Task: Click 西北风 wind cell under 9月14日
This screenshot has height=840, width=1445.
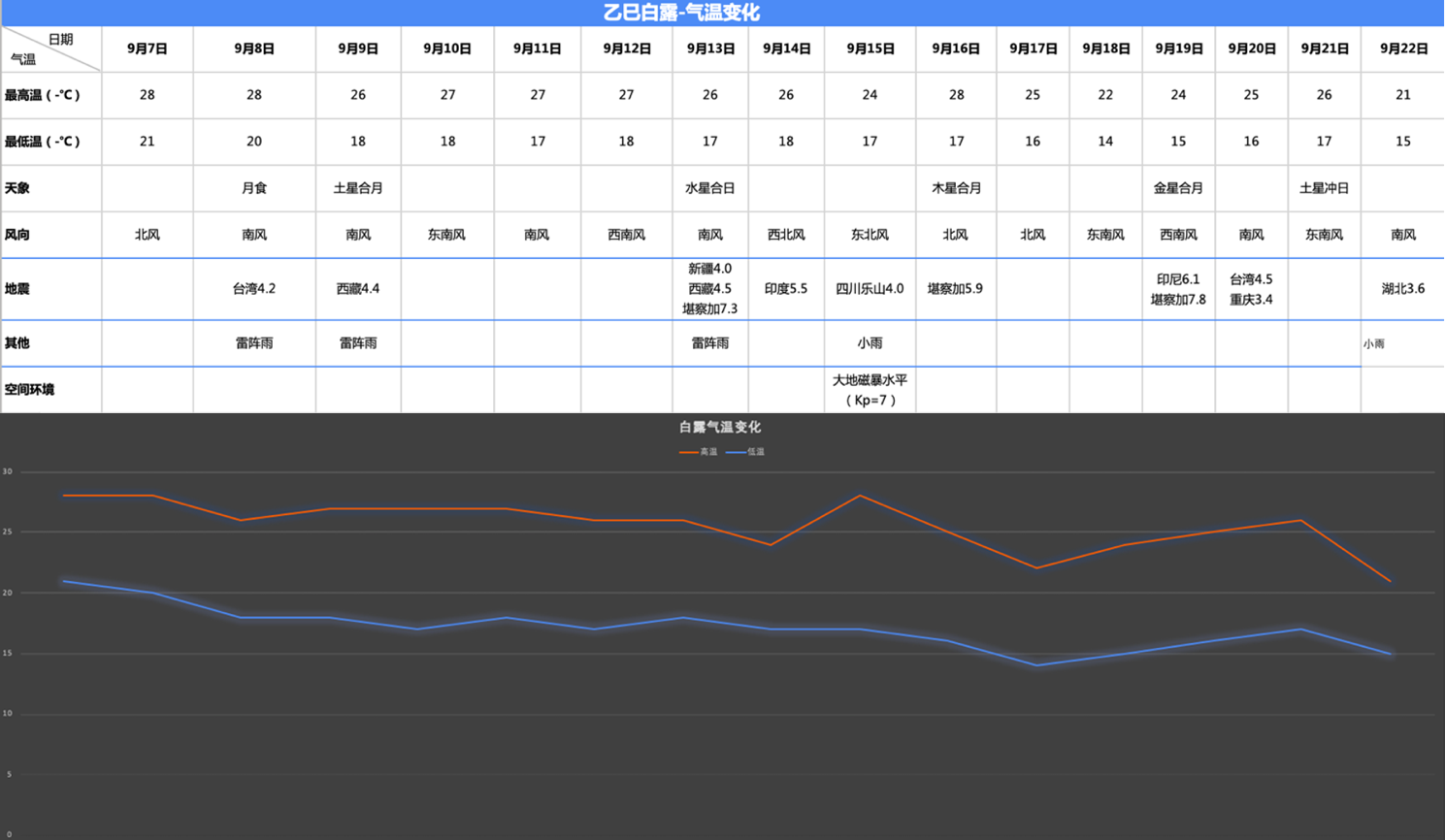Action: pos(786,235)
